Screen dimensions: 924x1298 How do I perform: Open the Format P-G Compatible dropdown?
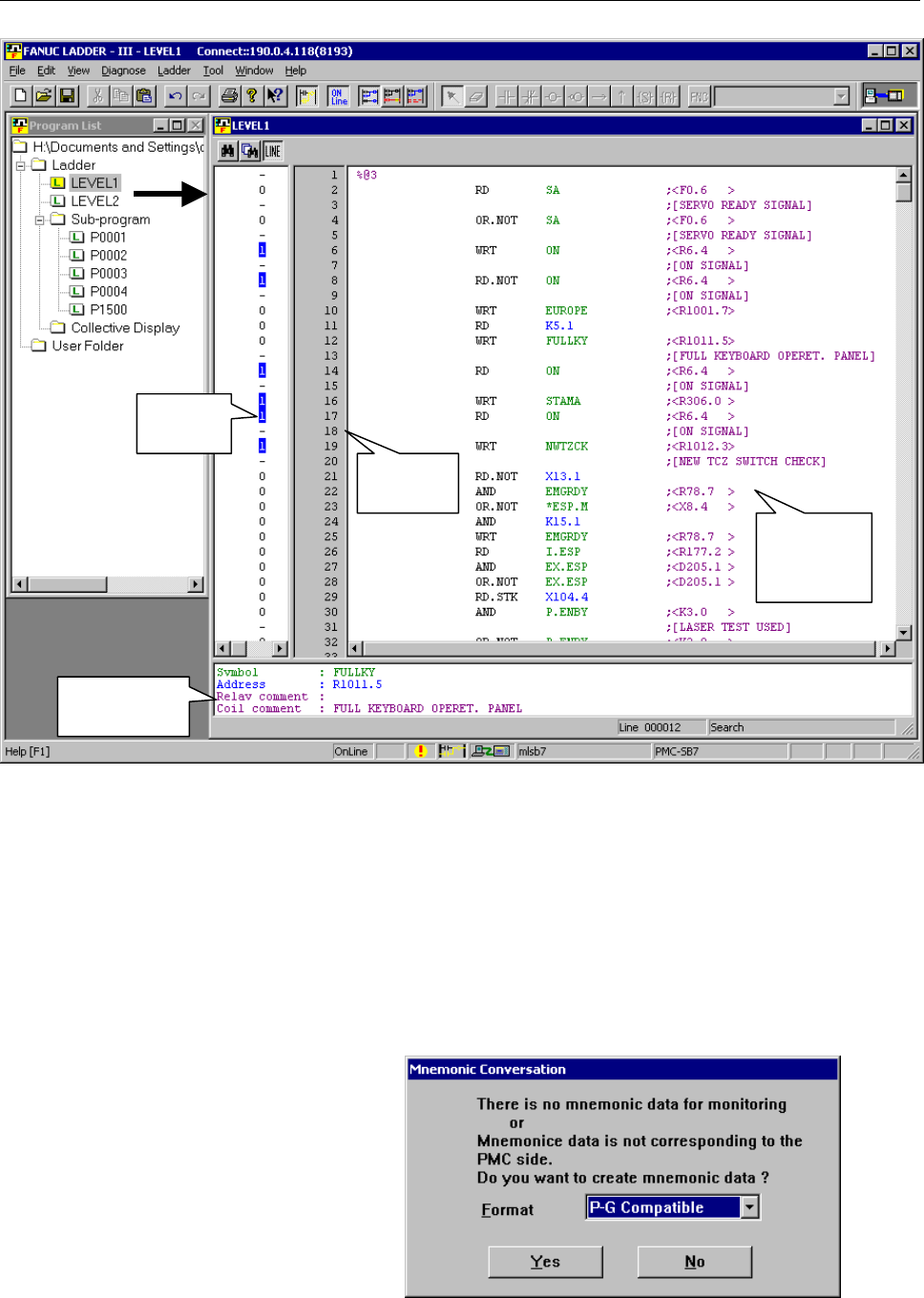750,1207
